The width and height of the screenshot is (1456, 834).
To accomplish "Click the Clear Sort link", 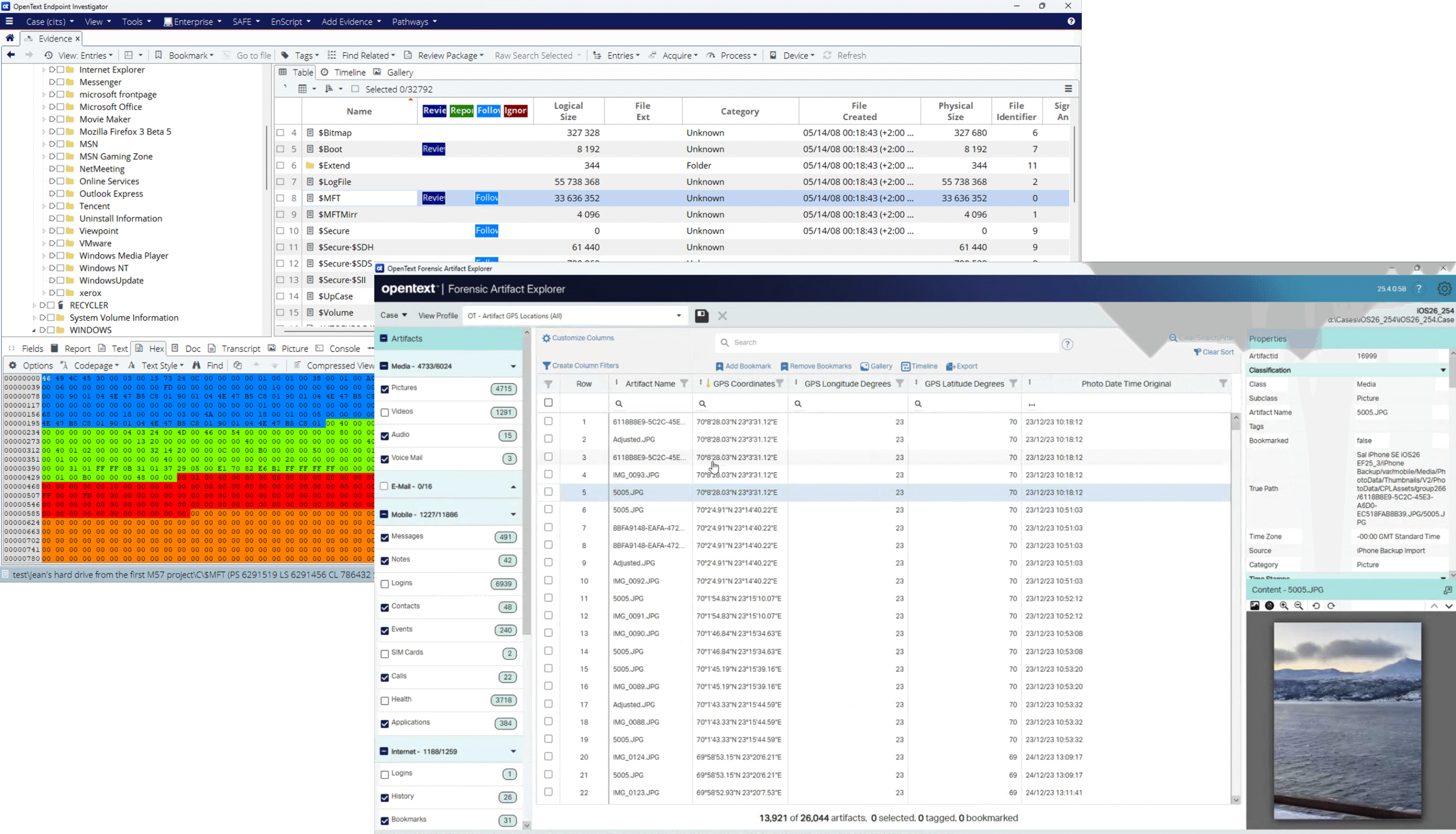I will (1217, 352).
